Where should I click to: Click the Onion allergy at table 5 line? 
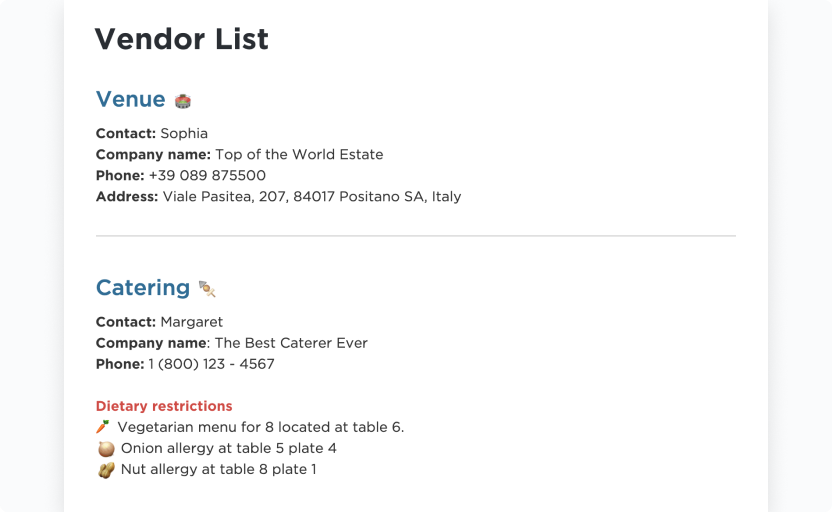tap(228, 448)
